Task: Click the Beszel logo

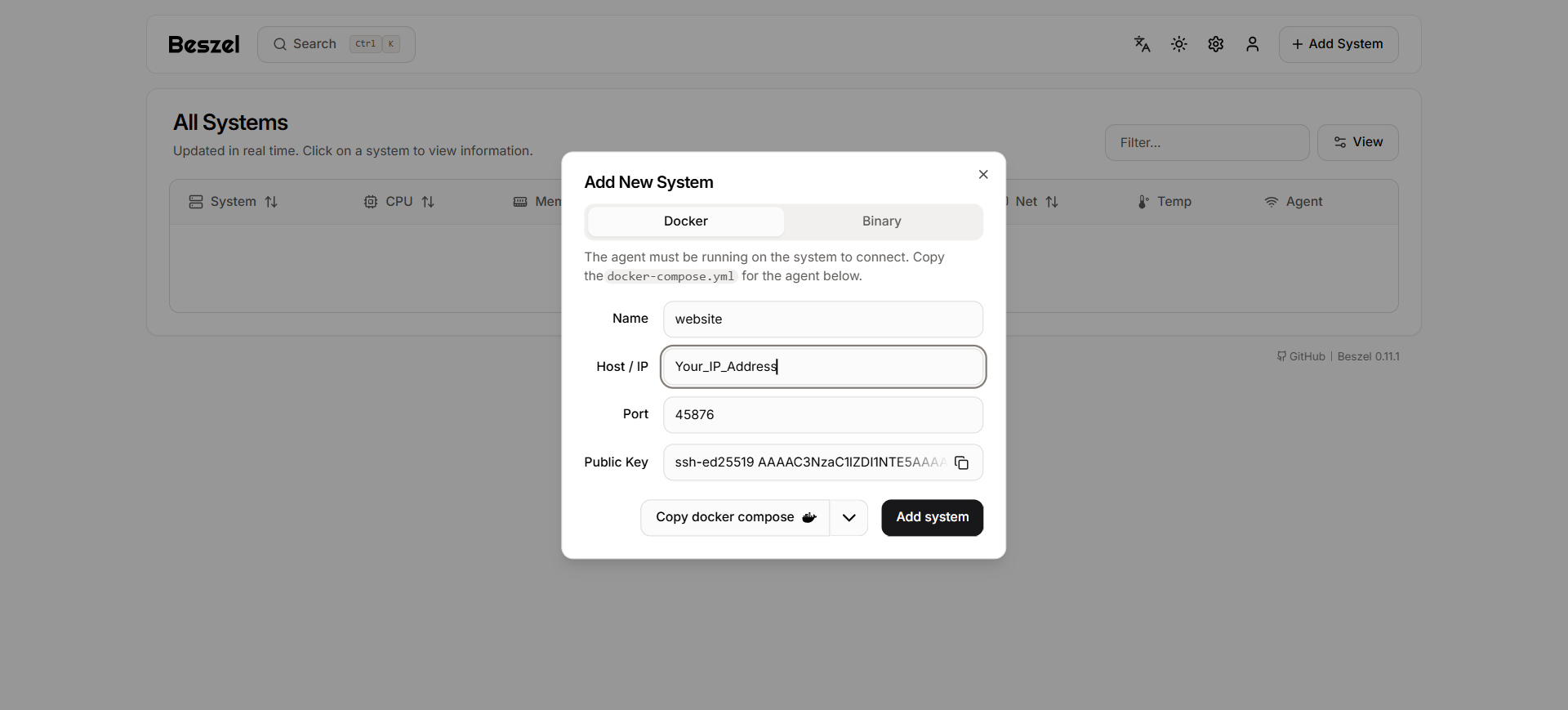Action: pos(203,44)
